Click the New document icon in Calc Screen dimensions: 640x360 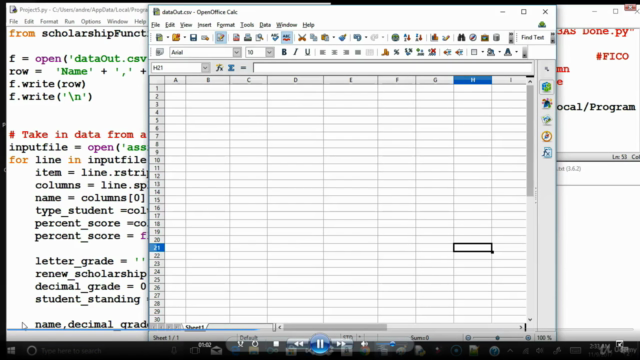tap(160, 38)
